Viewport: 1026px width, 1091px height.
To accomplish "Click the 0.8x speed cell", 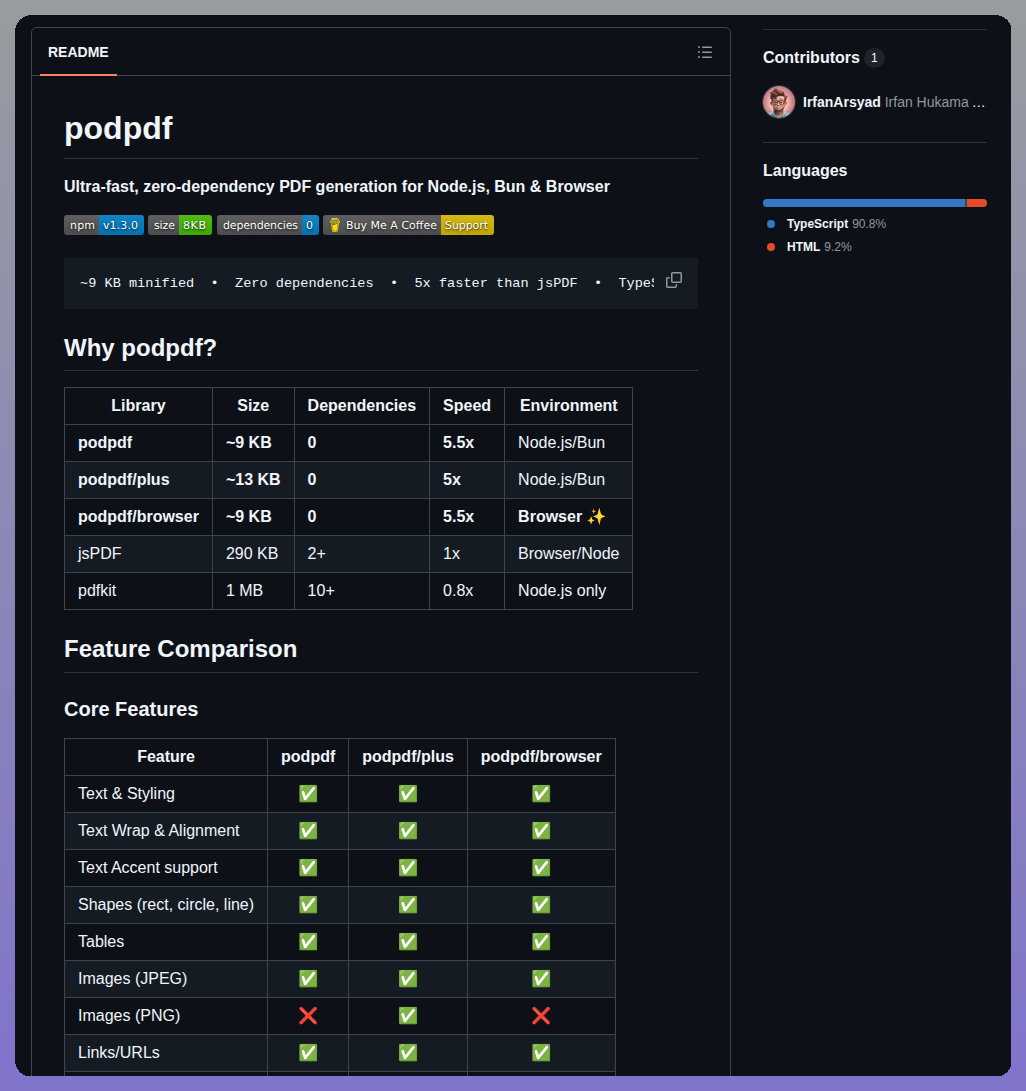I will pyautogui.click(x=467, y=590).
